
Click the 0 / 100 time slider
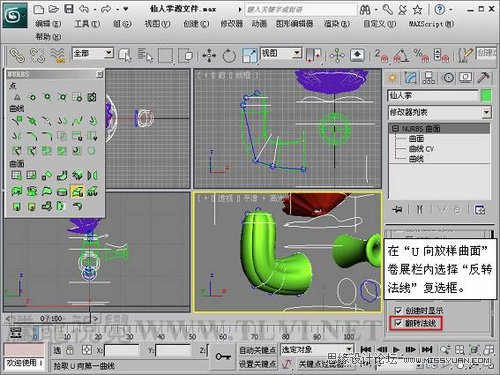click(51, 318)
